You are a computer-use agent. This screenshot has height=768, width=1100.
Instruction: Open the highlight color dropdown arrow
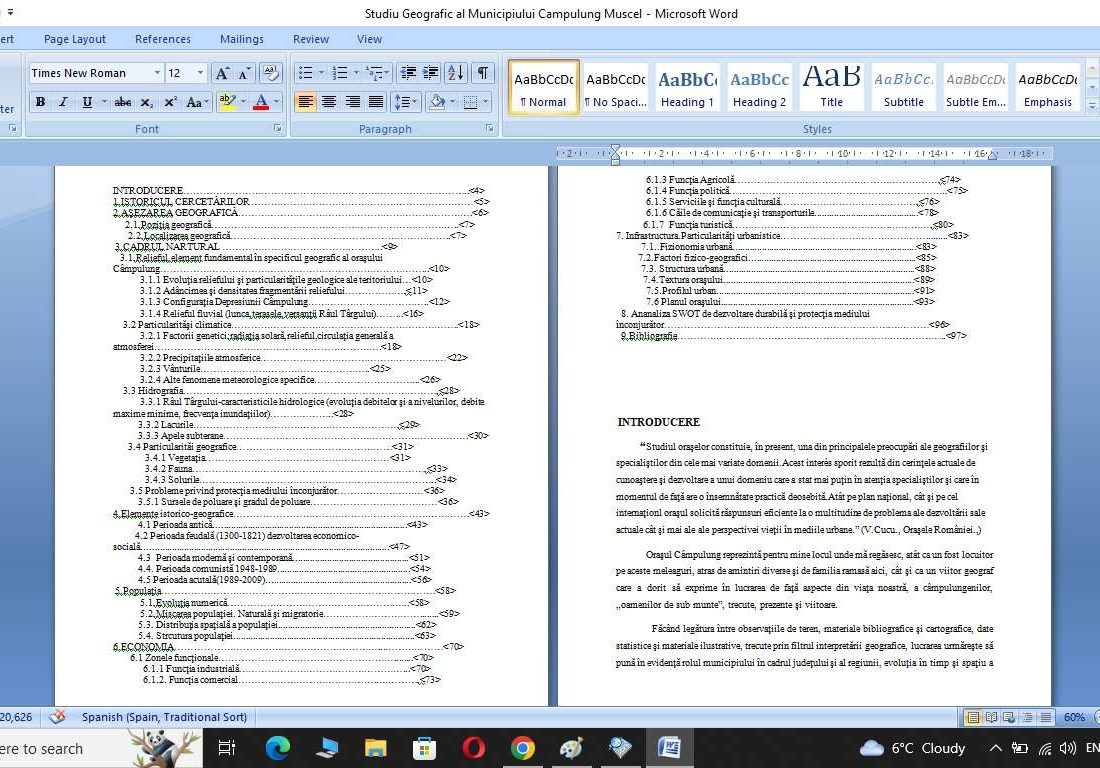[x=243, y=102]
